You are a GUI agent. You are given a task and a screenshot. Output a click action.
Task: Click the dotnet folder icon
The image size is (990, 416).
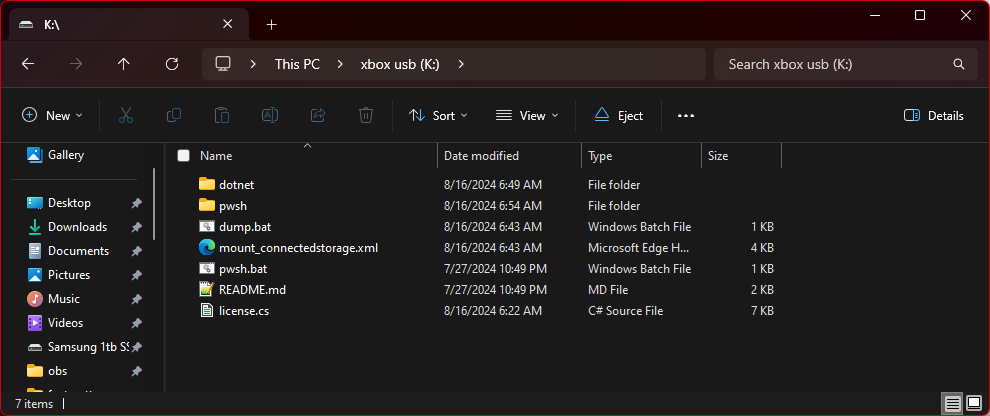click(206, 184)
